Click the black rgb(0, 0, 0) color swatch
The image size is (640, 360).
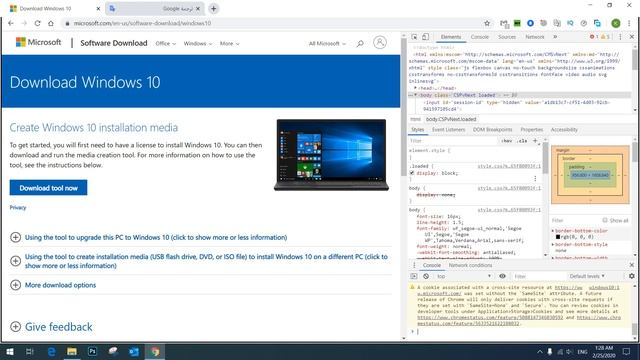point(558,237)
